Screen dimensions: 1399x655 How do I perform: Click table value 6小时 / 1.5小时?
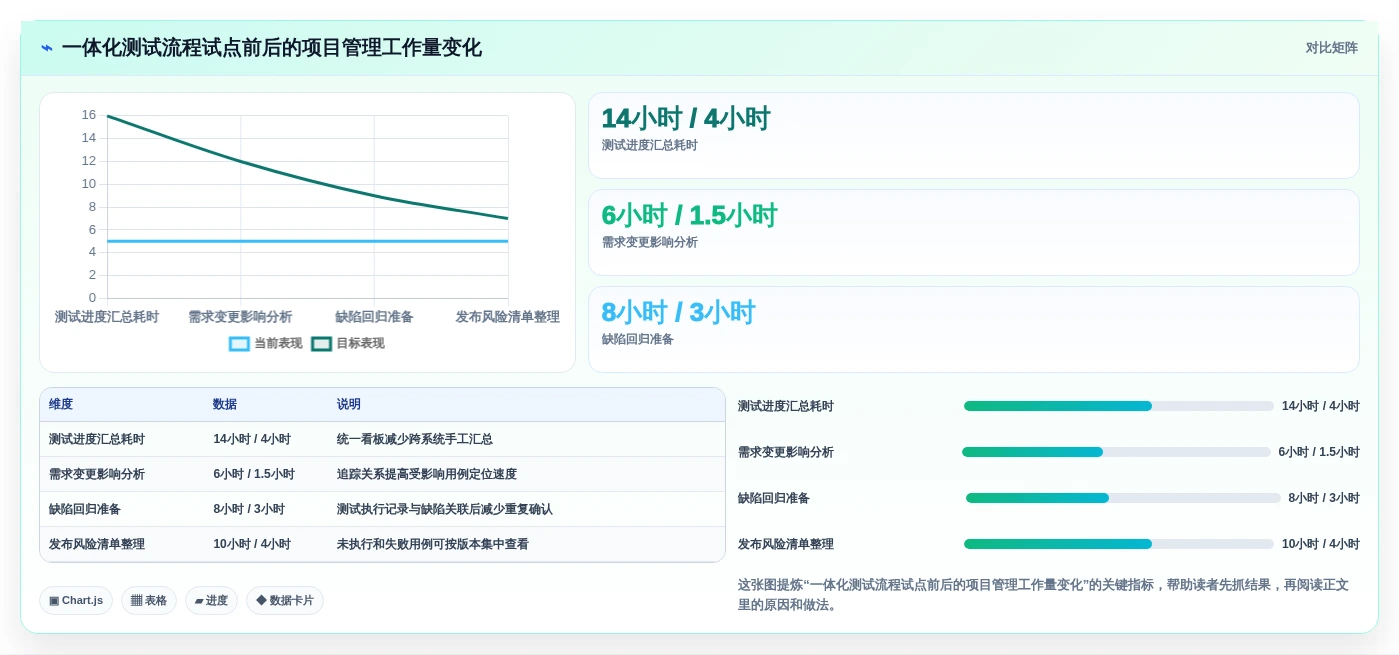(254, 474)
